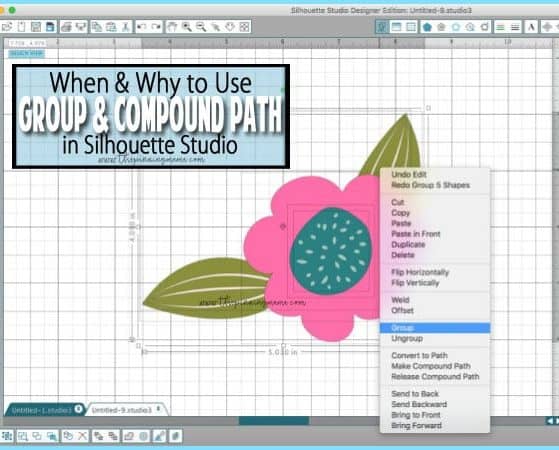The width and height of the screenshot is (559, 450).
Task: Click the macOS green maximize button
Action: click(12, 10)
